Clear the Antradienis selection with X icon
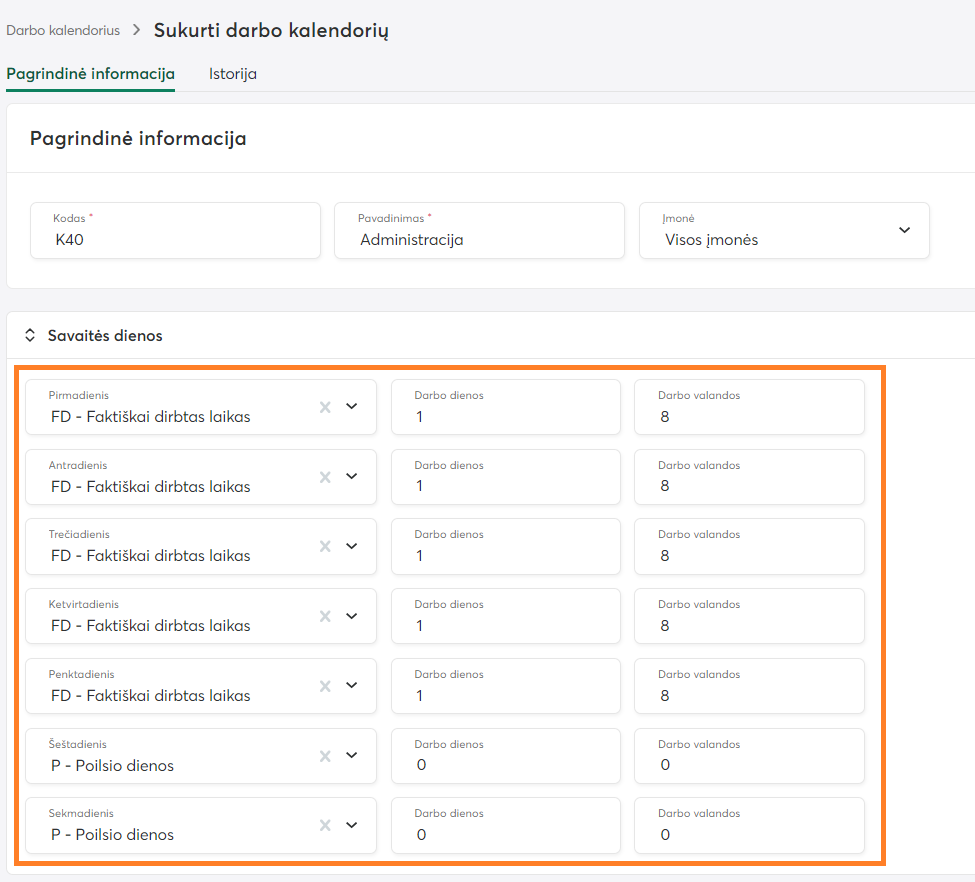This screenshot has width=975, height=882. [x=324, y=477]
